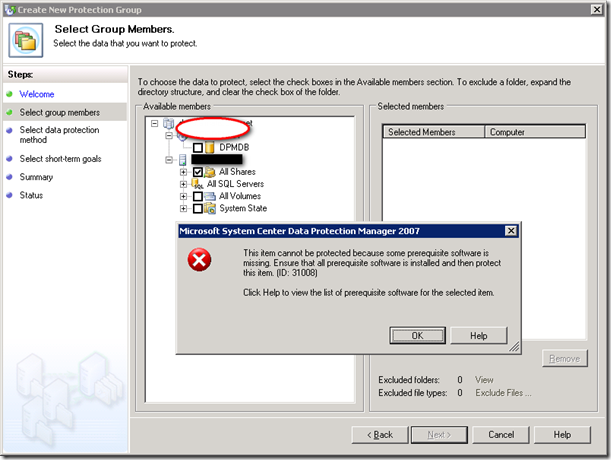Close the Data Protection Manager 2007 error dialog
Image resolution: width=611 pixels, height=460 pixels.
click(511, 231)
